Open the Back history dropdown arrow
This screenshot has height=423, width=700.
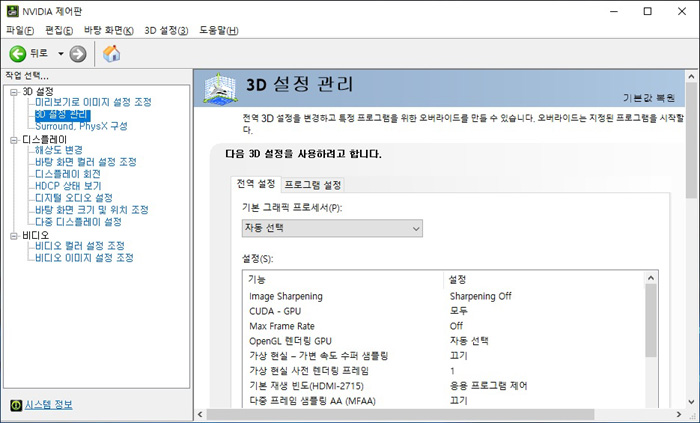(61, 54)
